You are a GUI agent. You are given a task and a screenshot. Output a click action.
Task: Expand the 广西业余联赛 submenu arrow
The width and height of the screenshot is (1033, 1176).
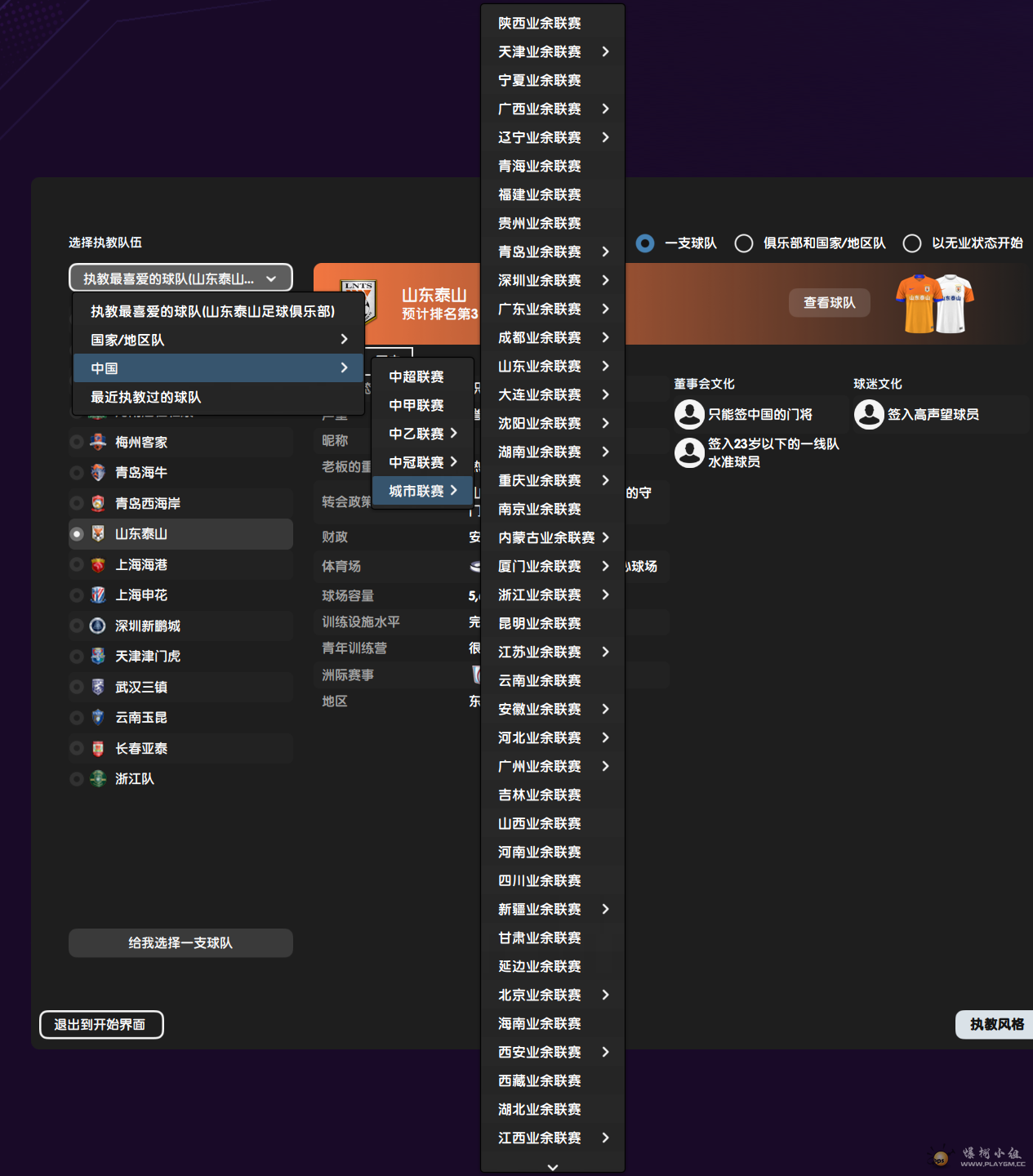(x=605, y=109)
